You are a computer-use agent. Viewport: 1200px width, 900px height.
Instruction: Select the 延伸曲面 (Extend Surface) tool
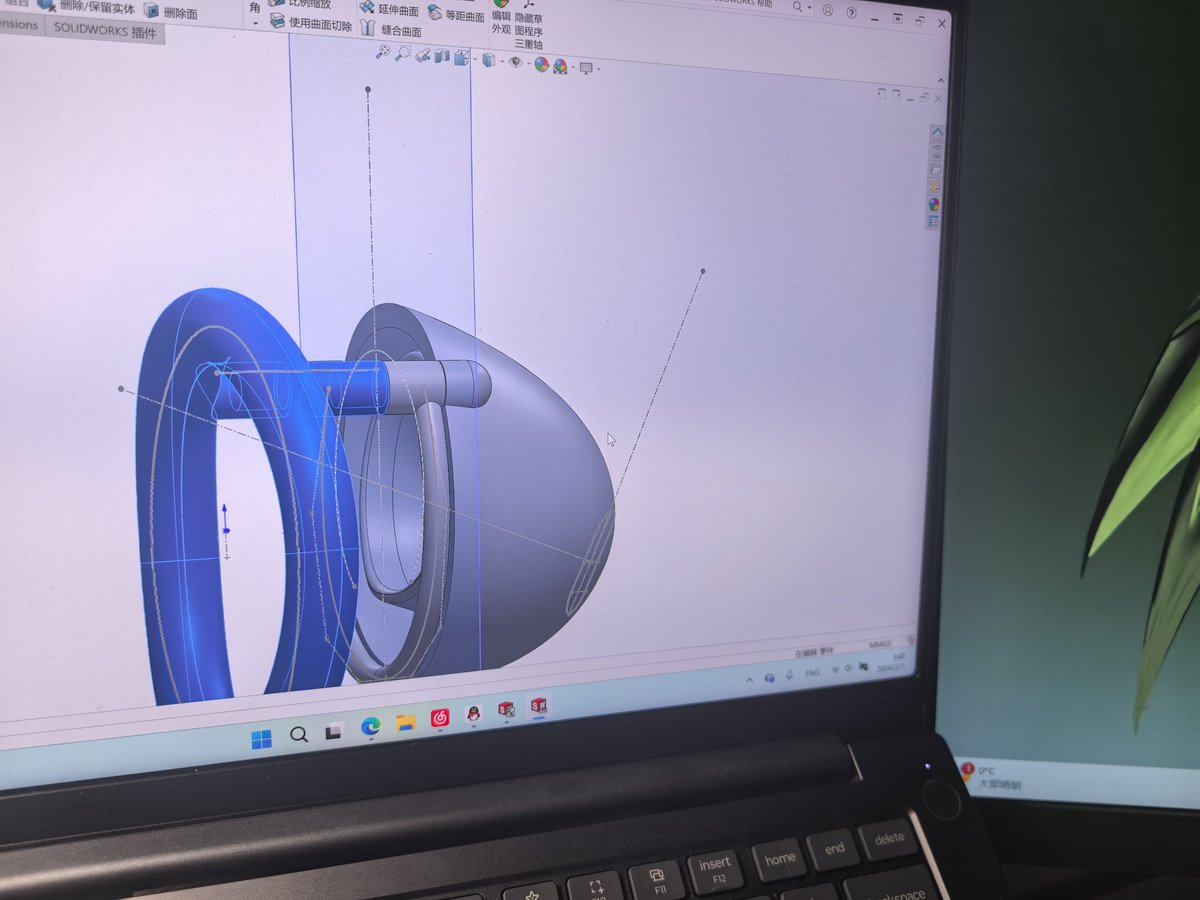[x=389, y=9]
